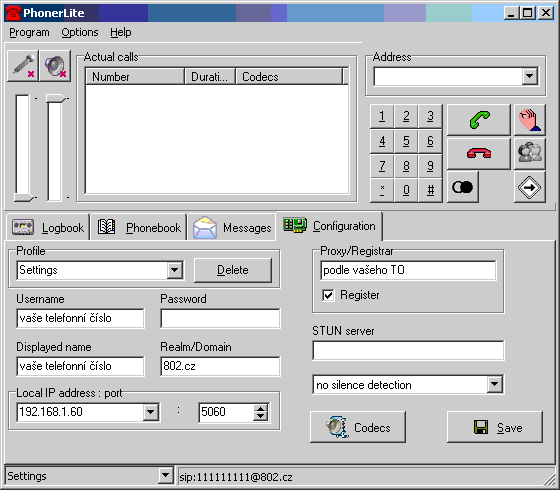
Task: Switch to the Messages tab
Action: coord(232,227)
